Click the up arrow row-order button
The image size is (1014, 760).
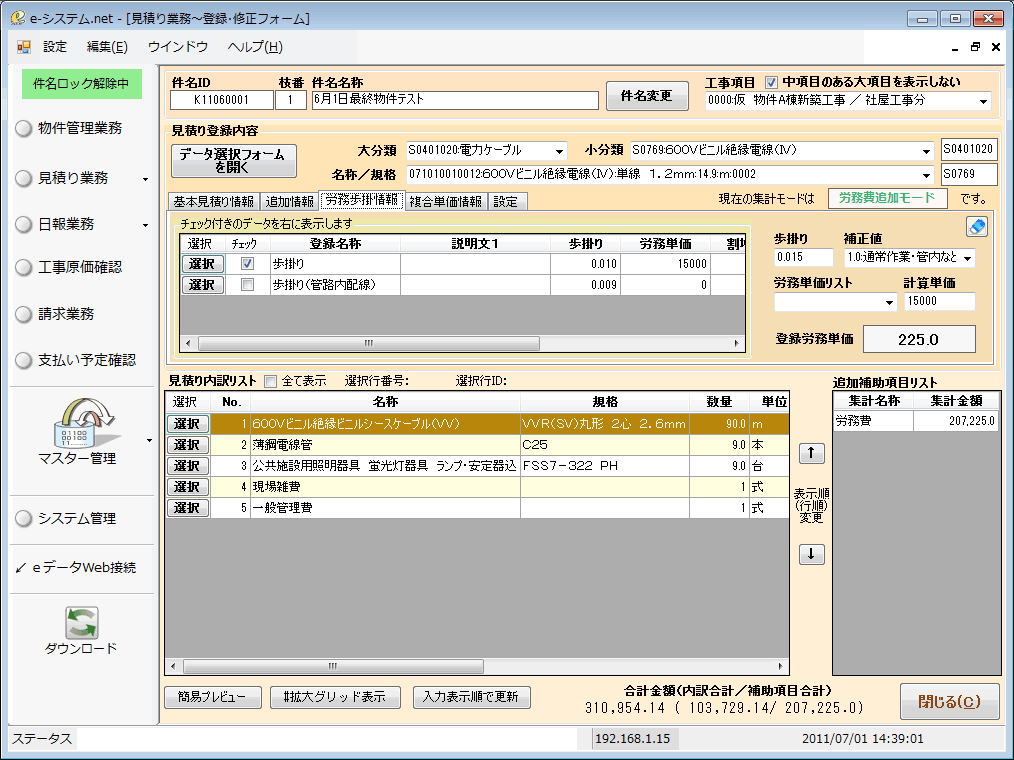click(812, 453)
